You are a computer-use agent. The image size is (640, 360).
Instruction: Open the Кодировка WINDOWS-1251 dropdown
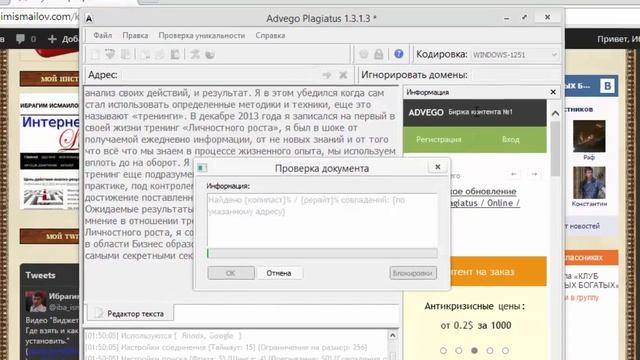click(515, 55)
